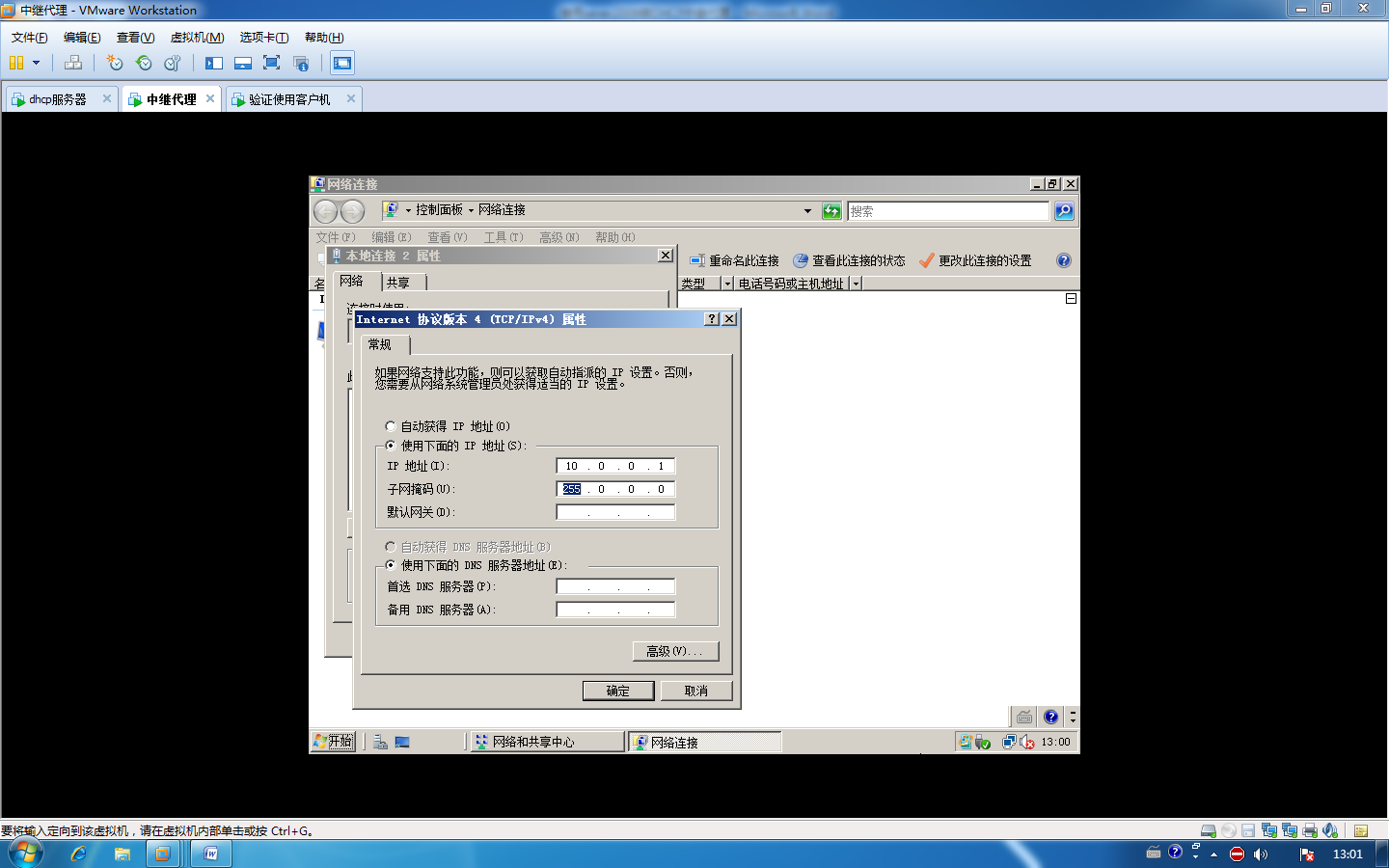
Task: Click the 默认网关 input field
Action: tap(615, 512)
